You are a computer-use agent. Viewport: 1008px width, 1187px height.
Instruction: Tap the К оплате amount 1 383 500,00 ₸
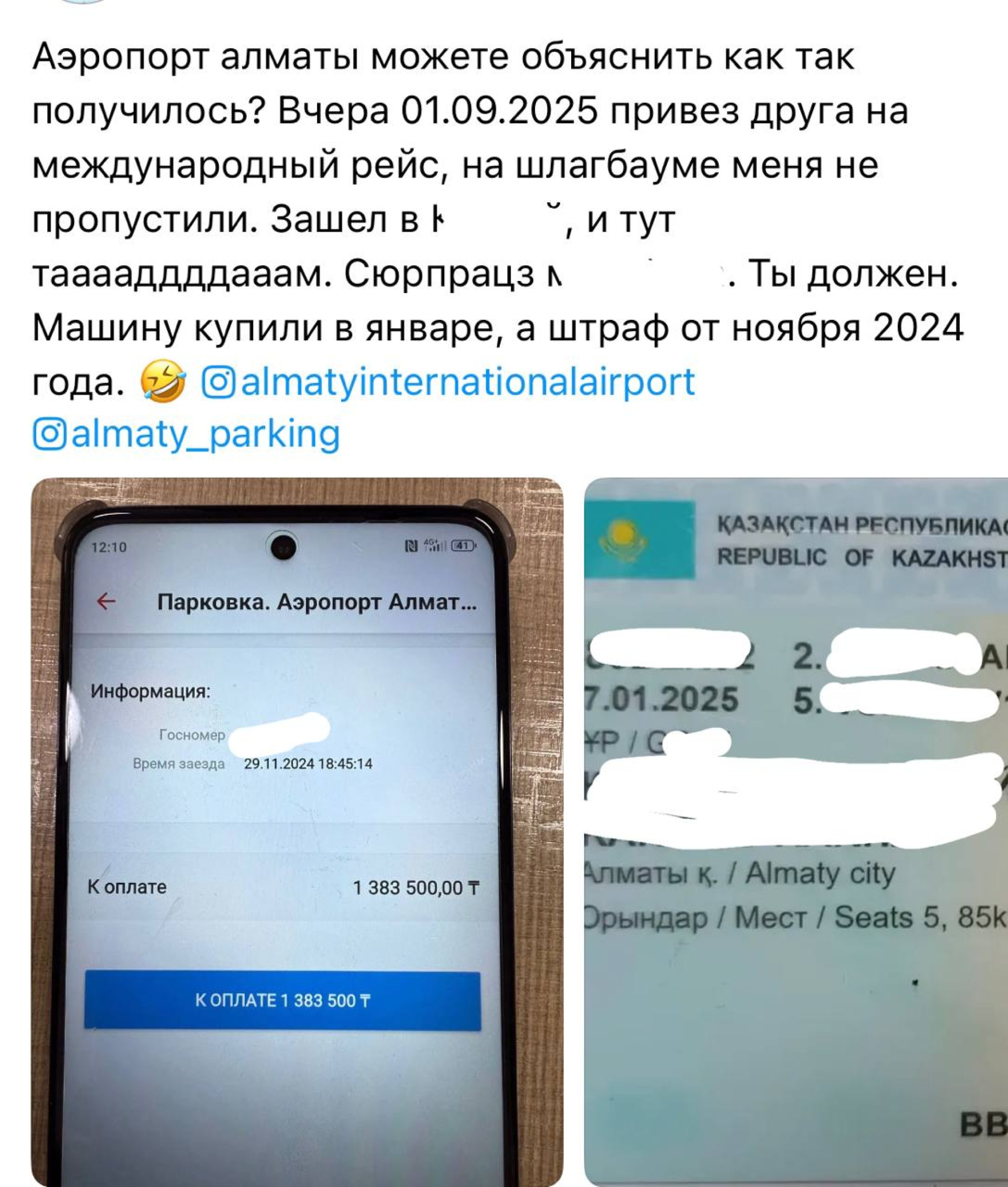point(416,888)
